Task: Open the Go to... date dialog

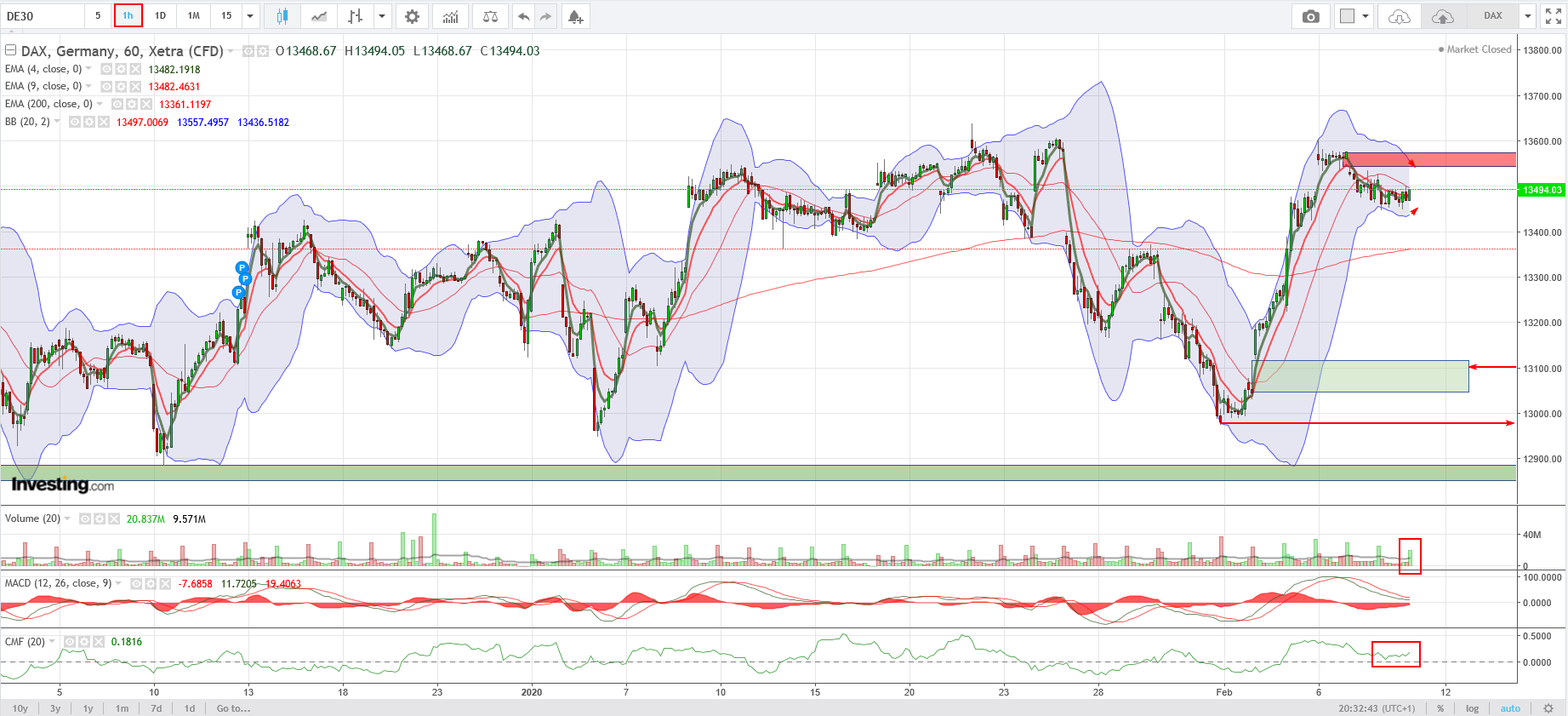Action: pyautogui.click(x=233, y=708)
